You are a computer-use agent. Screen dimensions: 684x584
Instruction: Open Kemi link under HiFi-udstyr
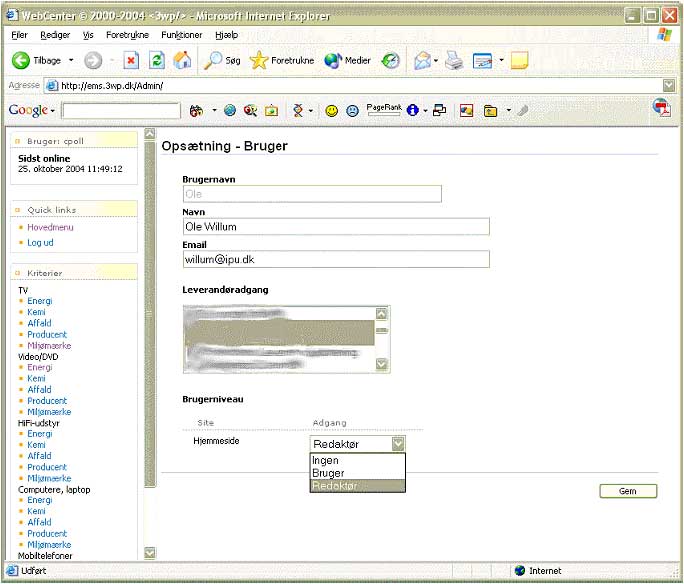tap(36, 445)
